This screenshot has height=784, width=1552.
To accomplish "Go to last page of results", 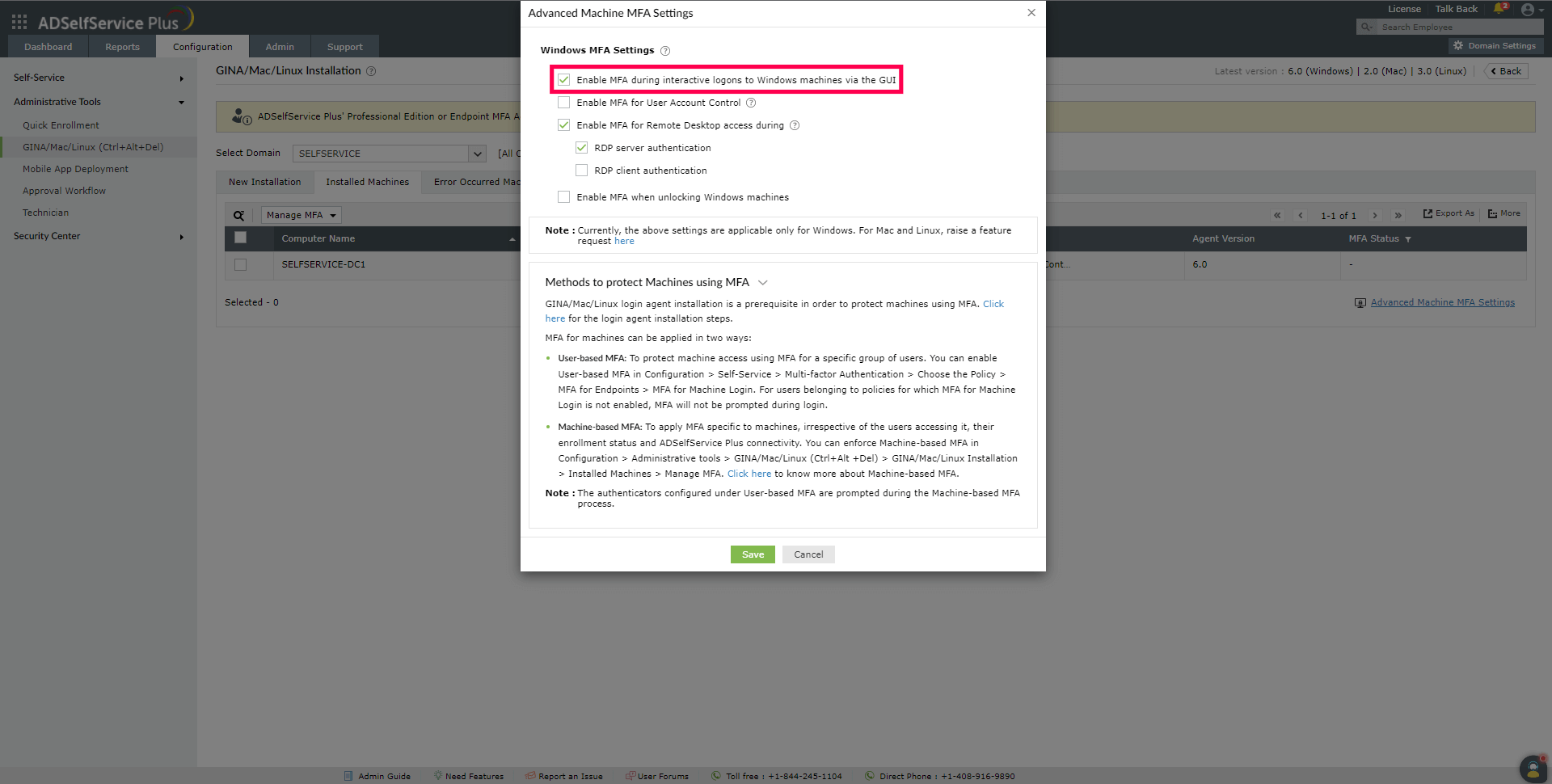I will tap(1398, 215).
